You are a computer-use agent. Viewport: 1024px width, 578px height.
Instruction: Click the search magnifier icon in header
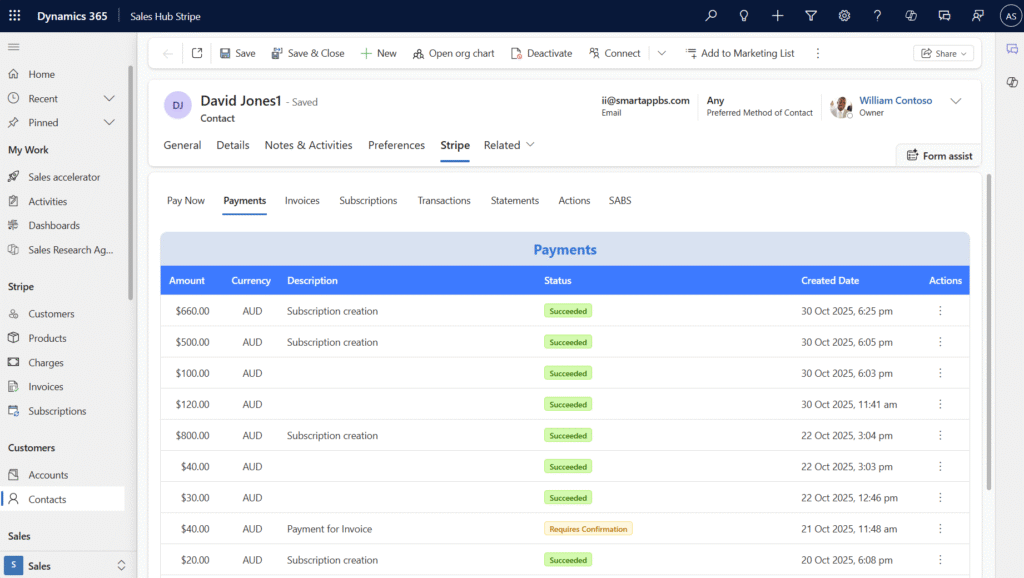[711, 16]
